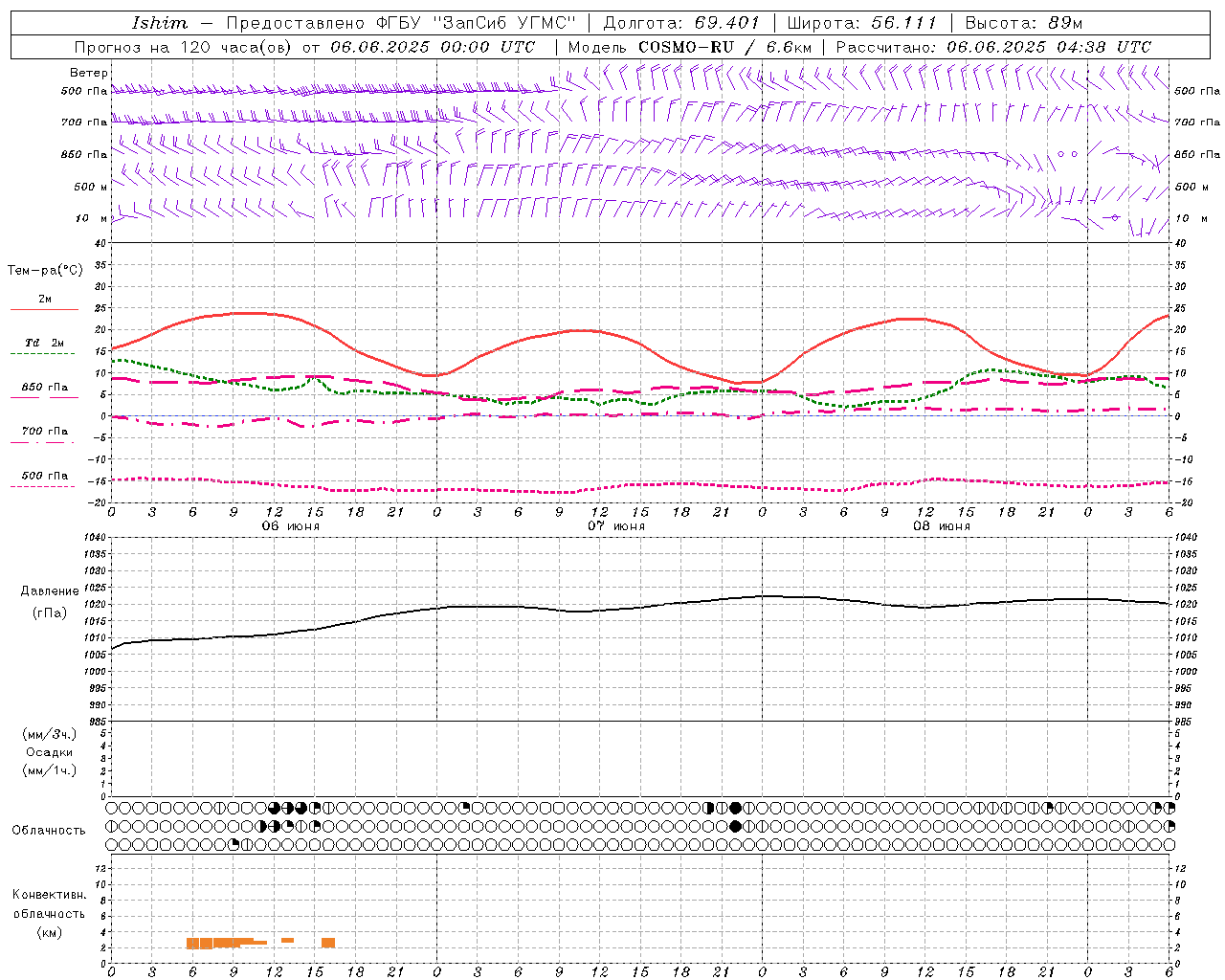Click the Давление pressure panel label
Viewport: 1225px width, 980px height.
click(49, 591)
